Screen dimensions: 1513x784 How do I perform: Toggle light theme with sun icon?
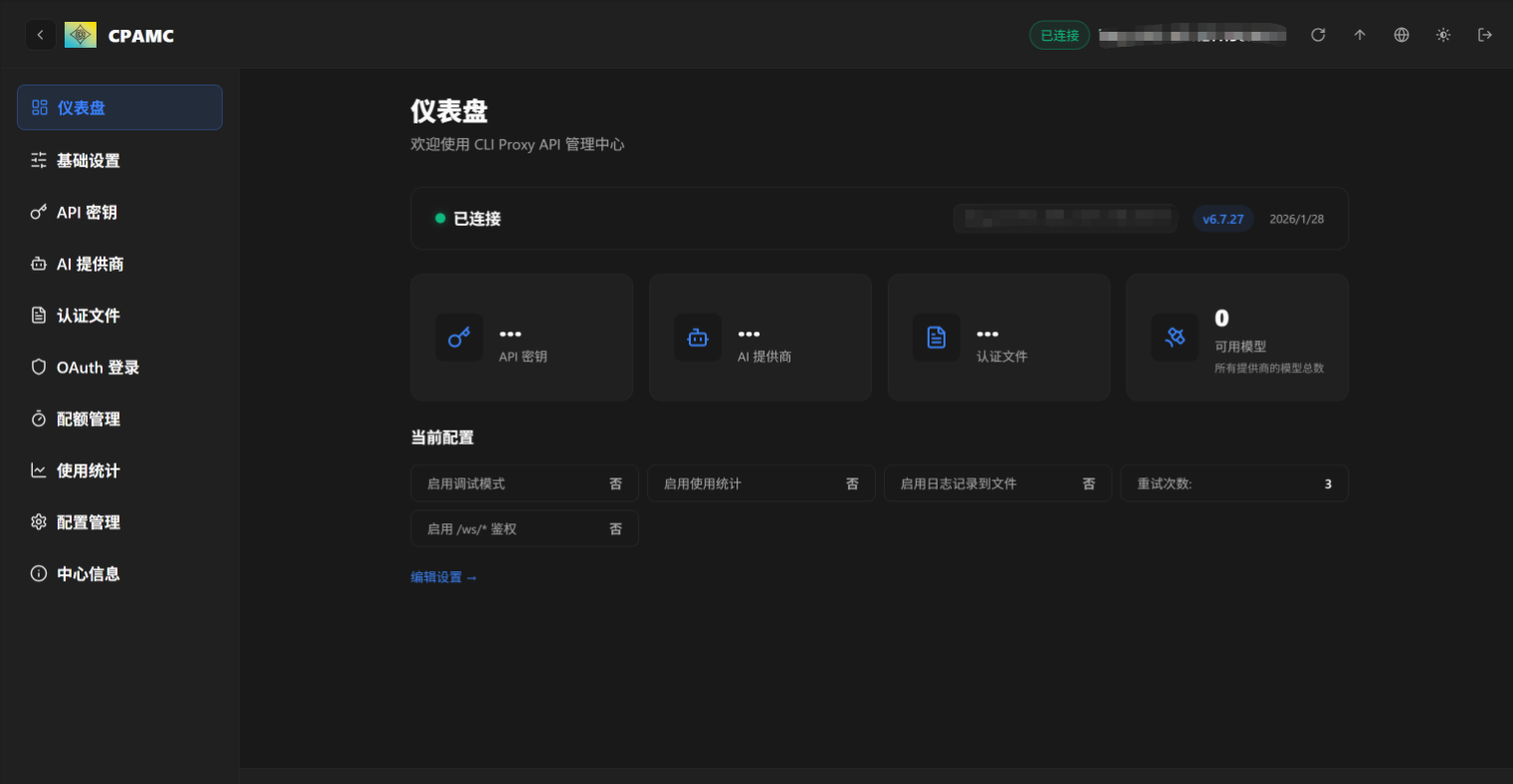1443,35
